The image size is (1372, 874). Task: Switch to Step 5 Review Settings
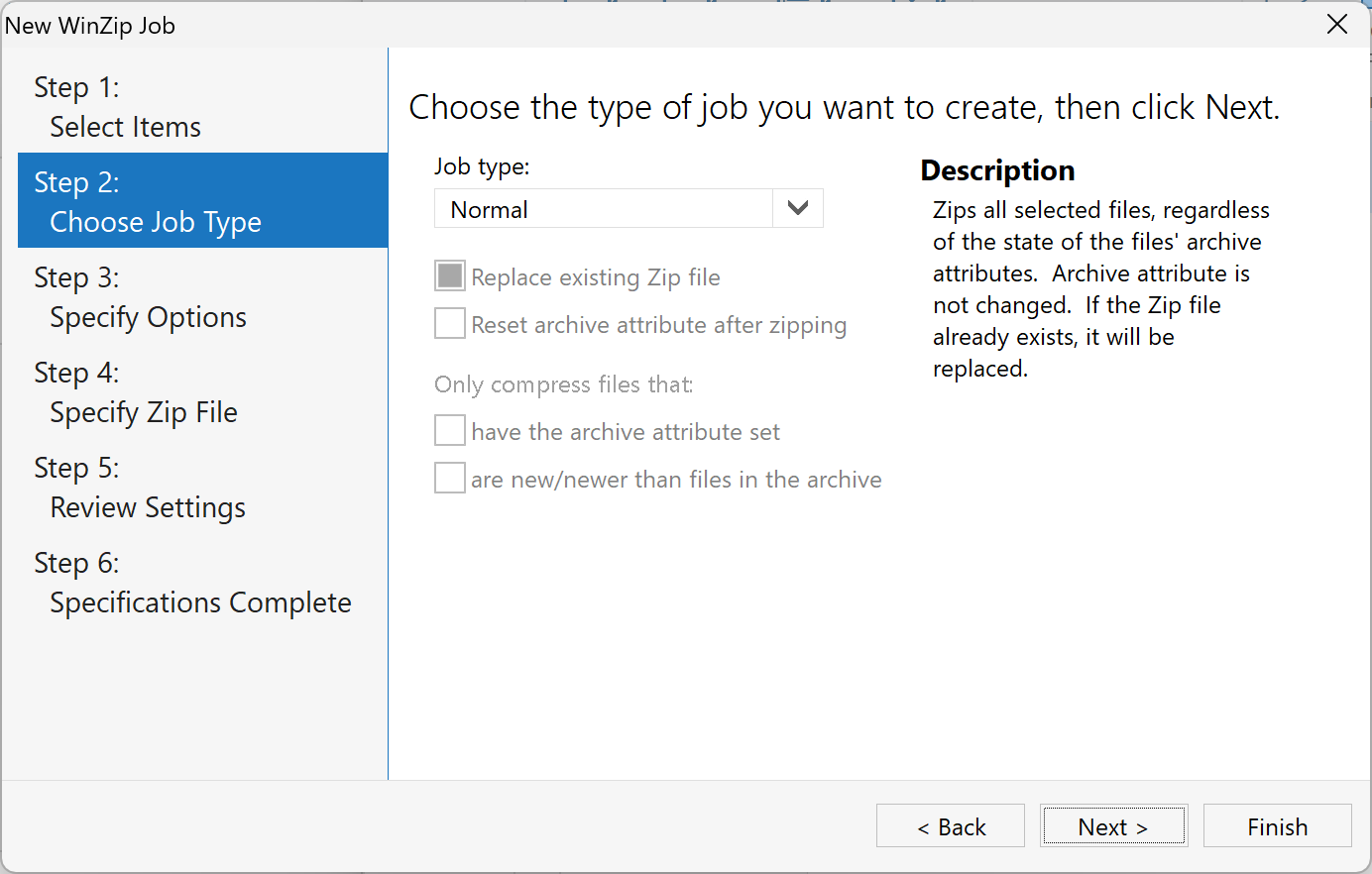(202, 487)
